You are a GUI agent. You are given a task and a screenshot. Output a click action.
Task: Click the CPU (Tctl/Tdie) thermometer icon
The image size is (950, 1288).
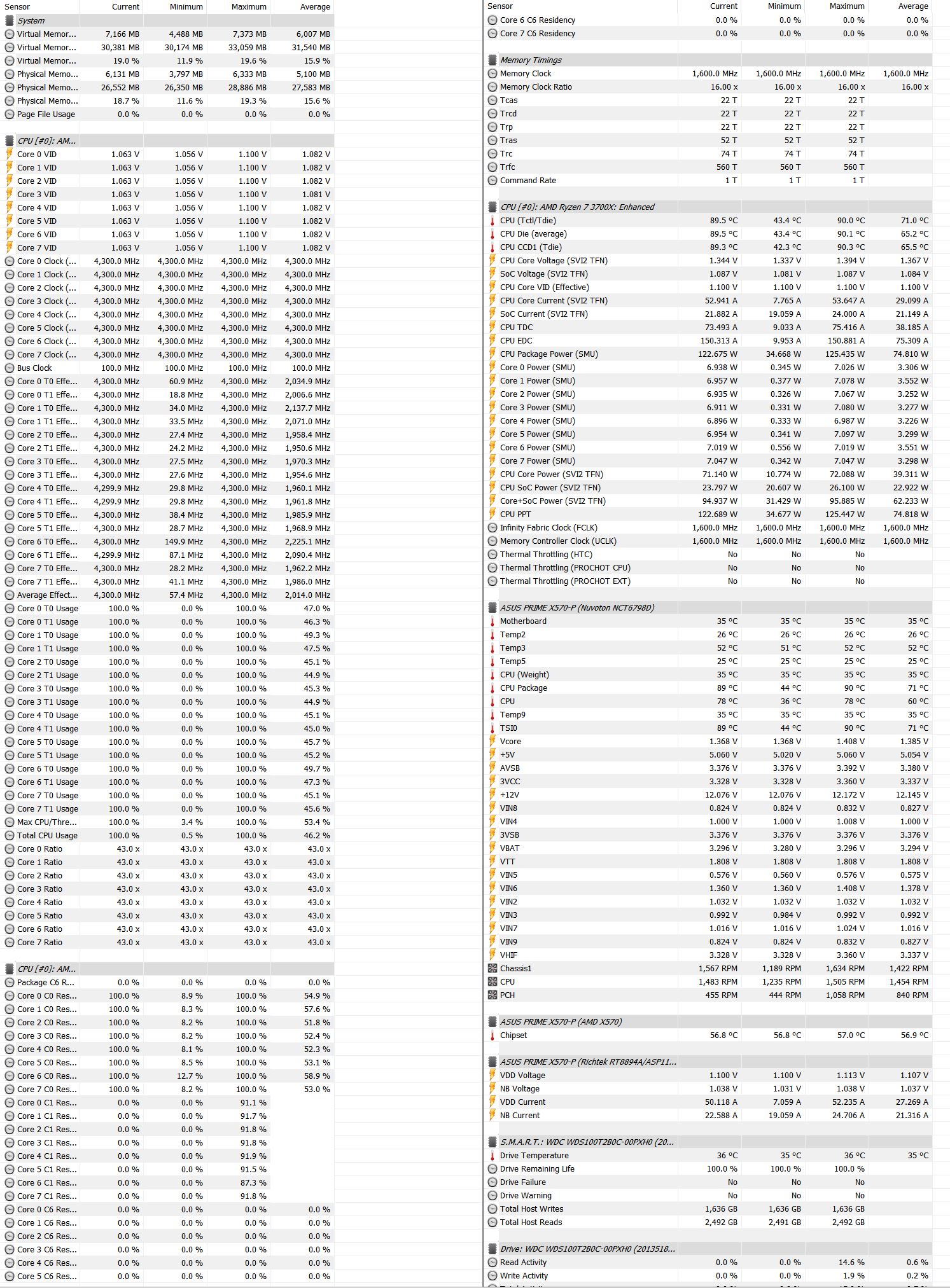[492, 221]
